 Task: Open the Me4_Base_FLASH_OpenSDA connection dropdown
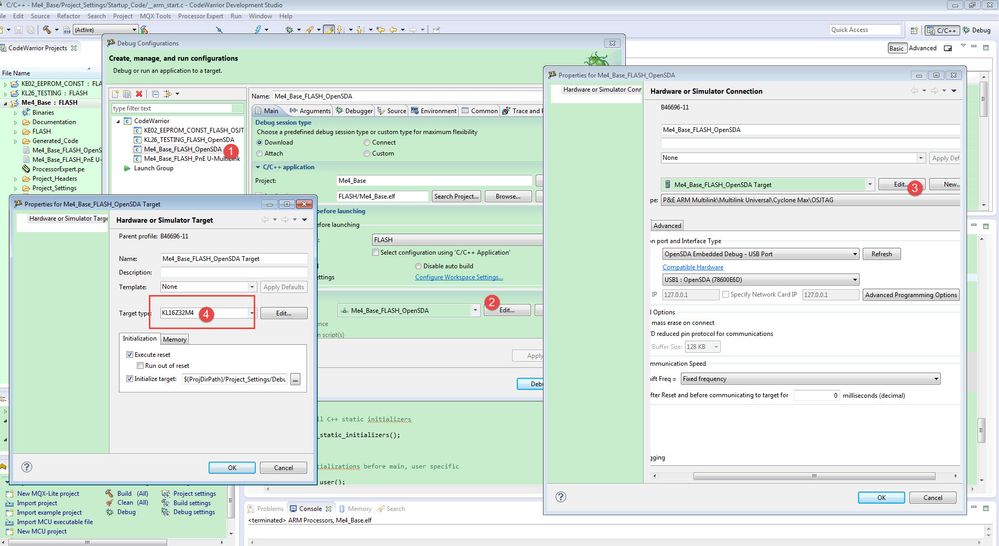pyautogui.click(x=475, y=310)
